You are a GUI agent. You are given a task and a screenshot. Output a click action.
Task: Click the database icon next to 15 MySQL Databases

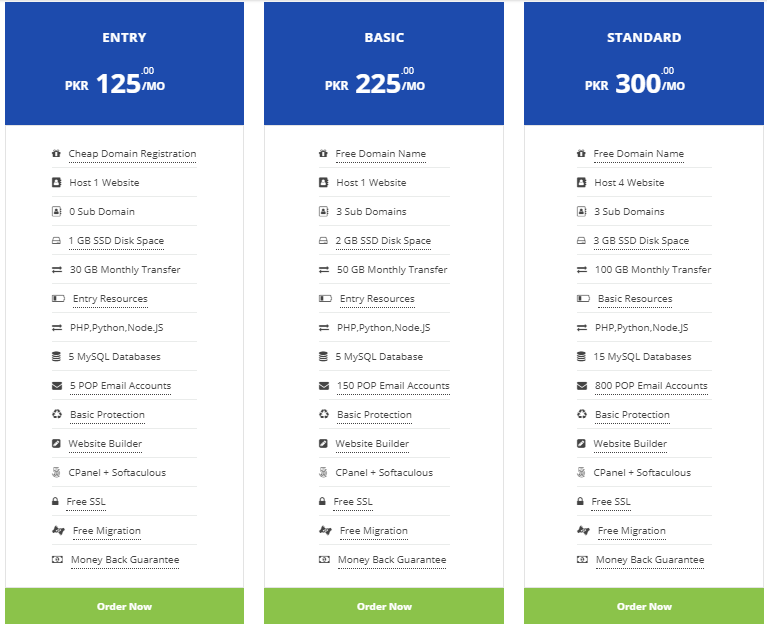coord(581,357)
